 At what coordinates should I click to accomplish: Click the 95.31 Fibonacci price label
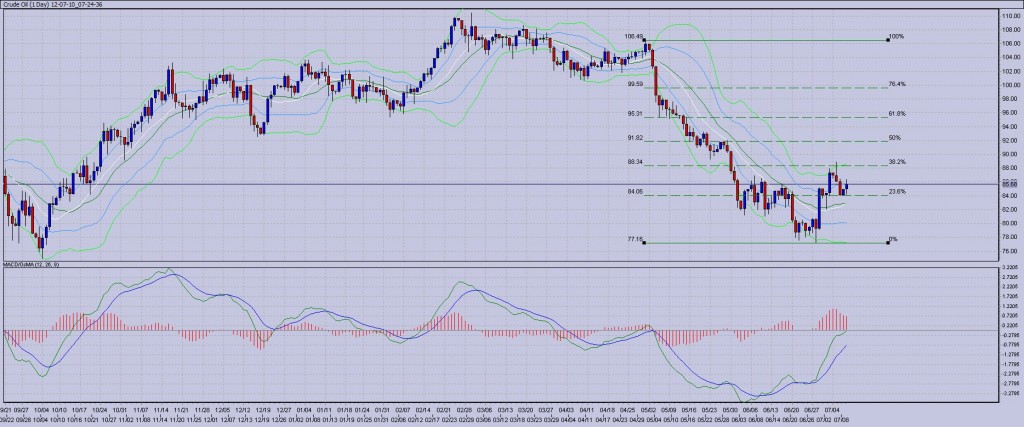click(634, 113)
